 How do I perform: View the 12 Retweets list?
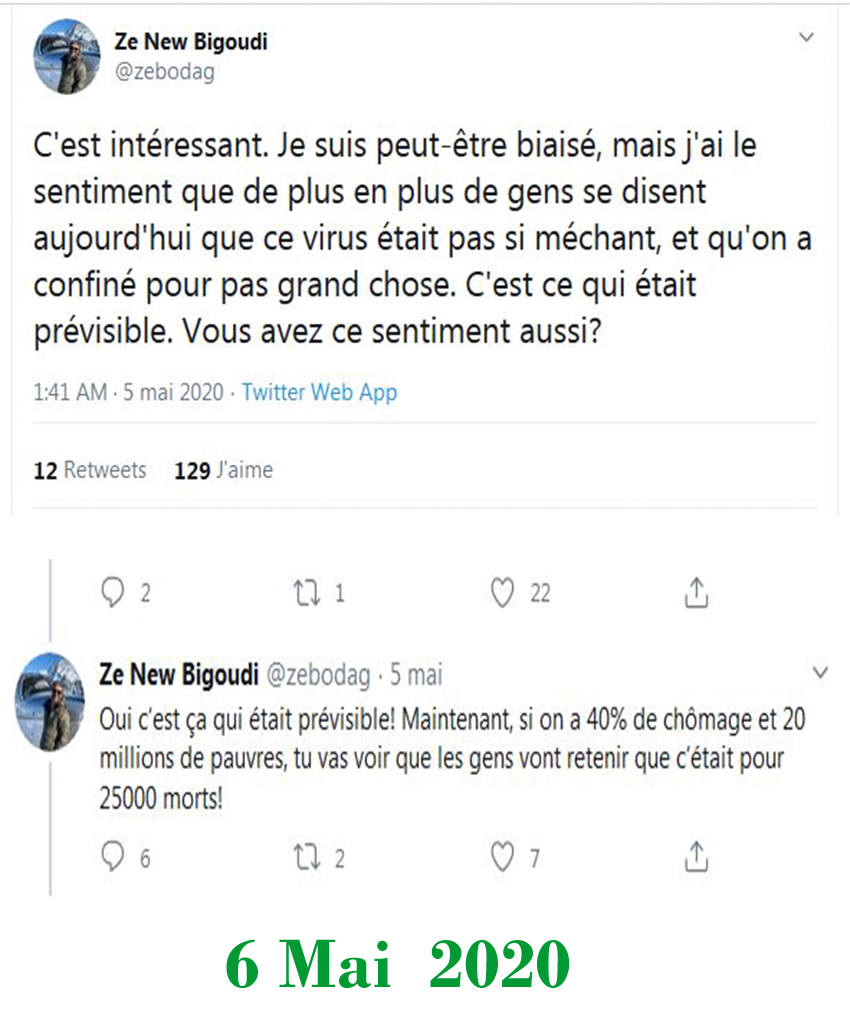pos(89,470)
